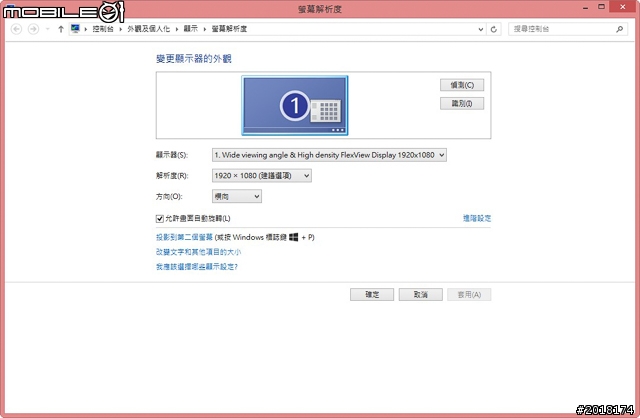This screenshot has width=640, height=418.
Task: Open the recent locations dropdown arrow
Action: 48,29
